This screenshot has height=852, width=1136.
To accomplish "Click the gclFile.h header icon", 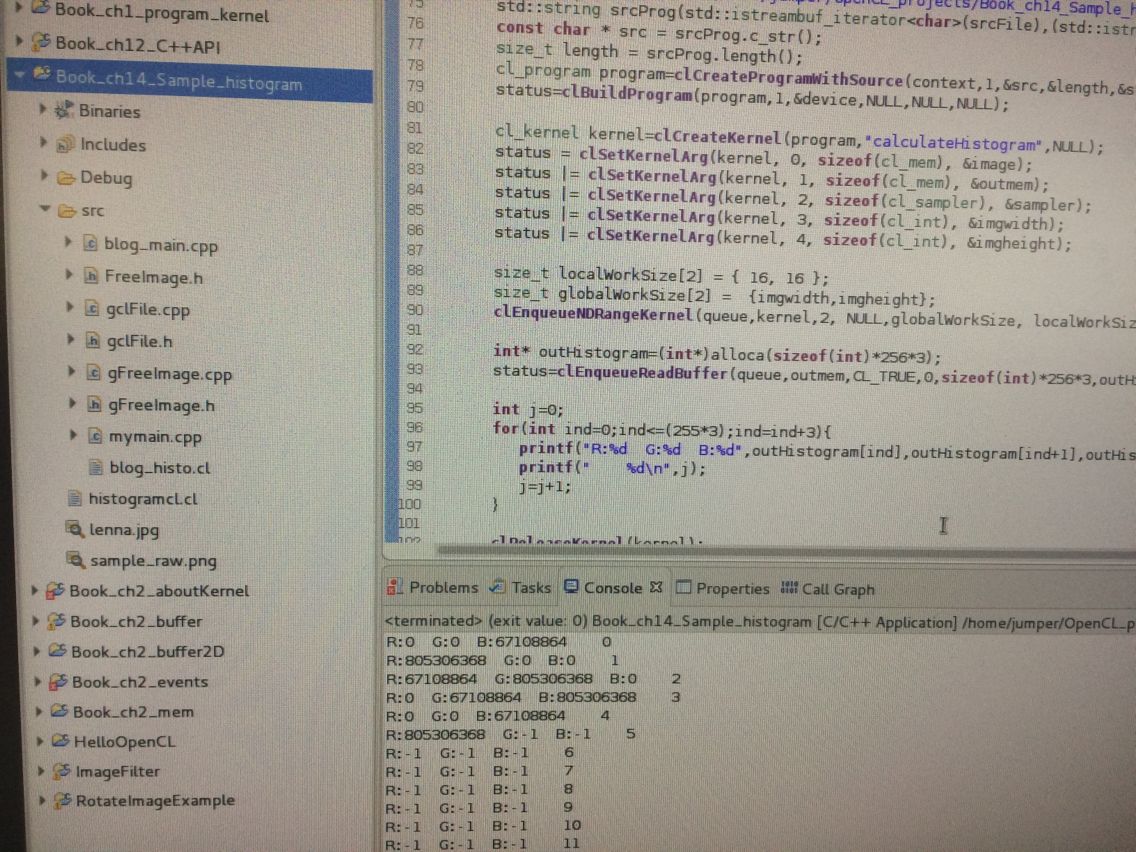I will pyautogui.click(x=93, y=340).
